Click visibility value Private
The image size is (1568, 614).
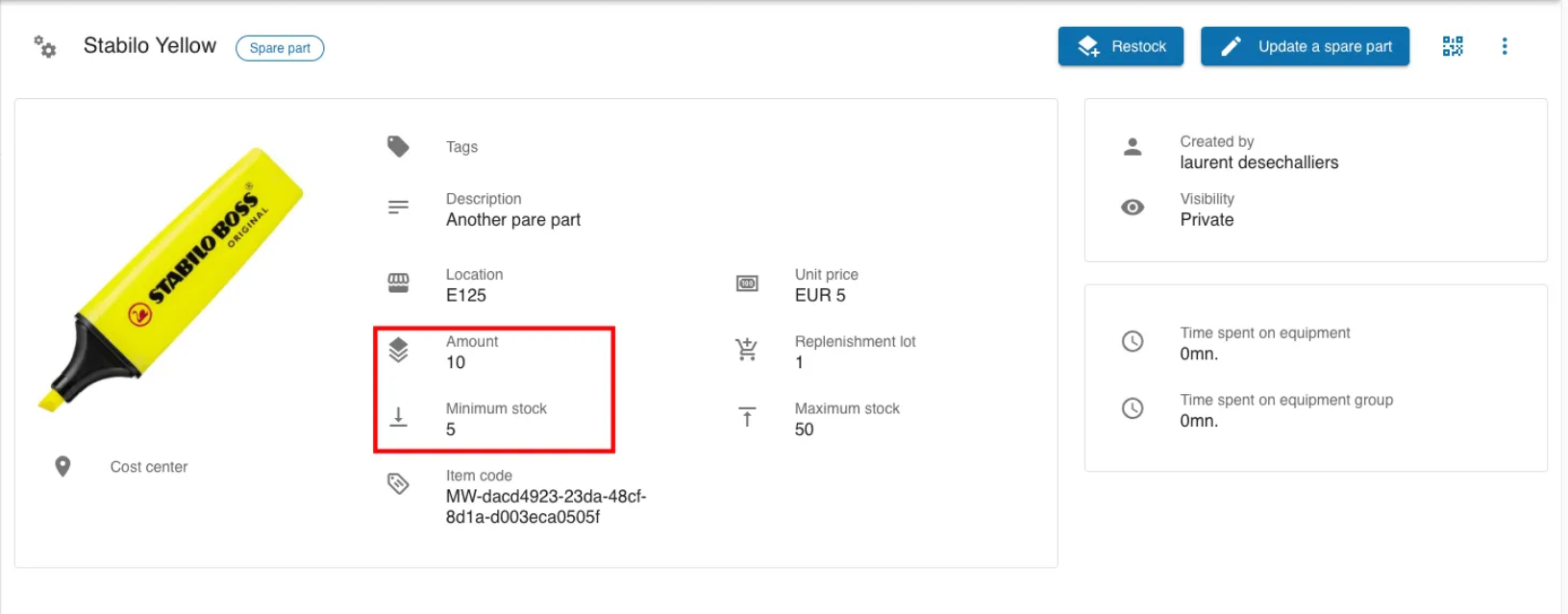pyautogui.click(x=1207, y=220)
